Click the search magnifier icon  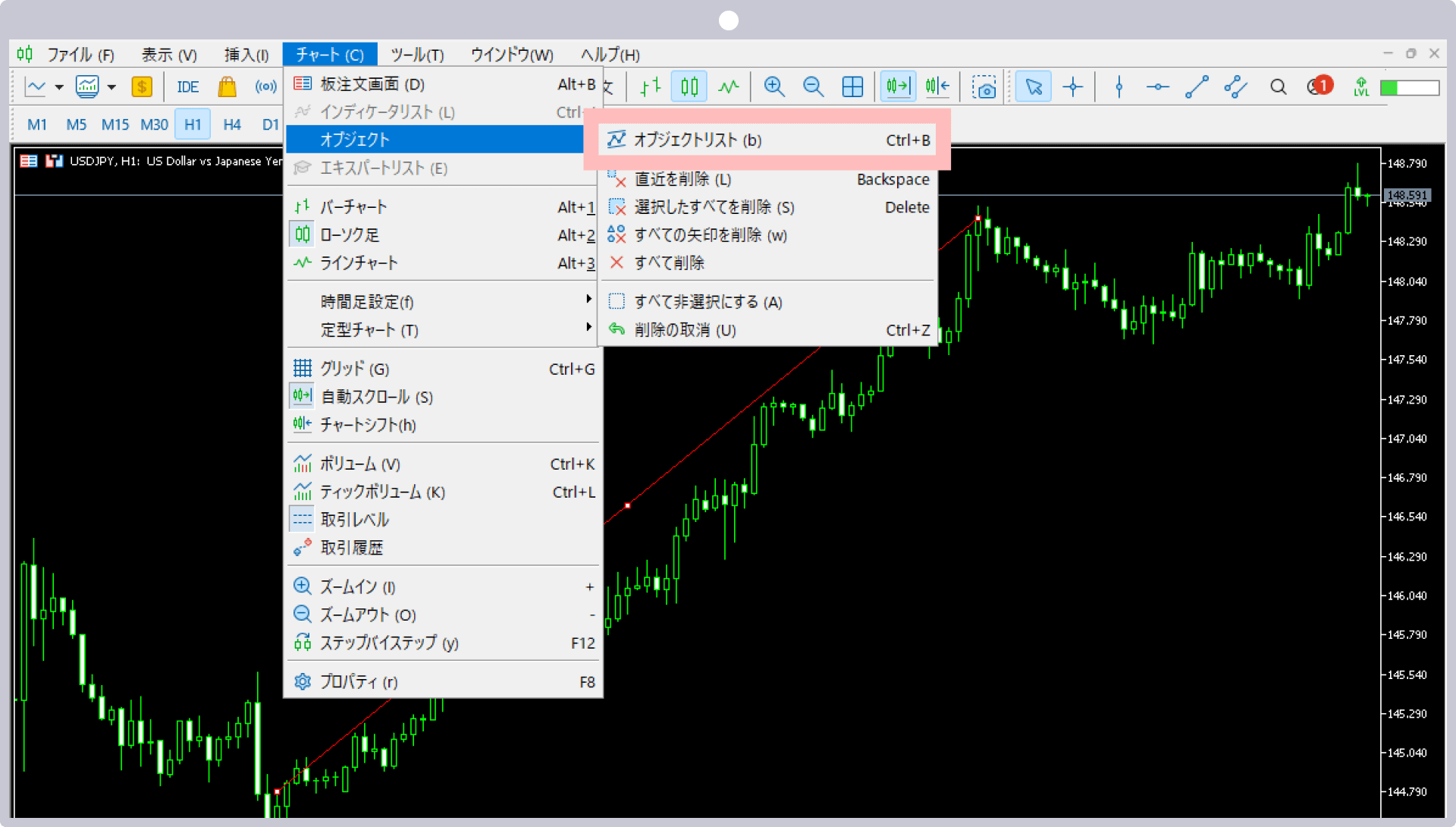(1279, 87)
